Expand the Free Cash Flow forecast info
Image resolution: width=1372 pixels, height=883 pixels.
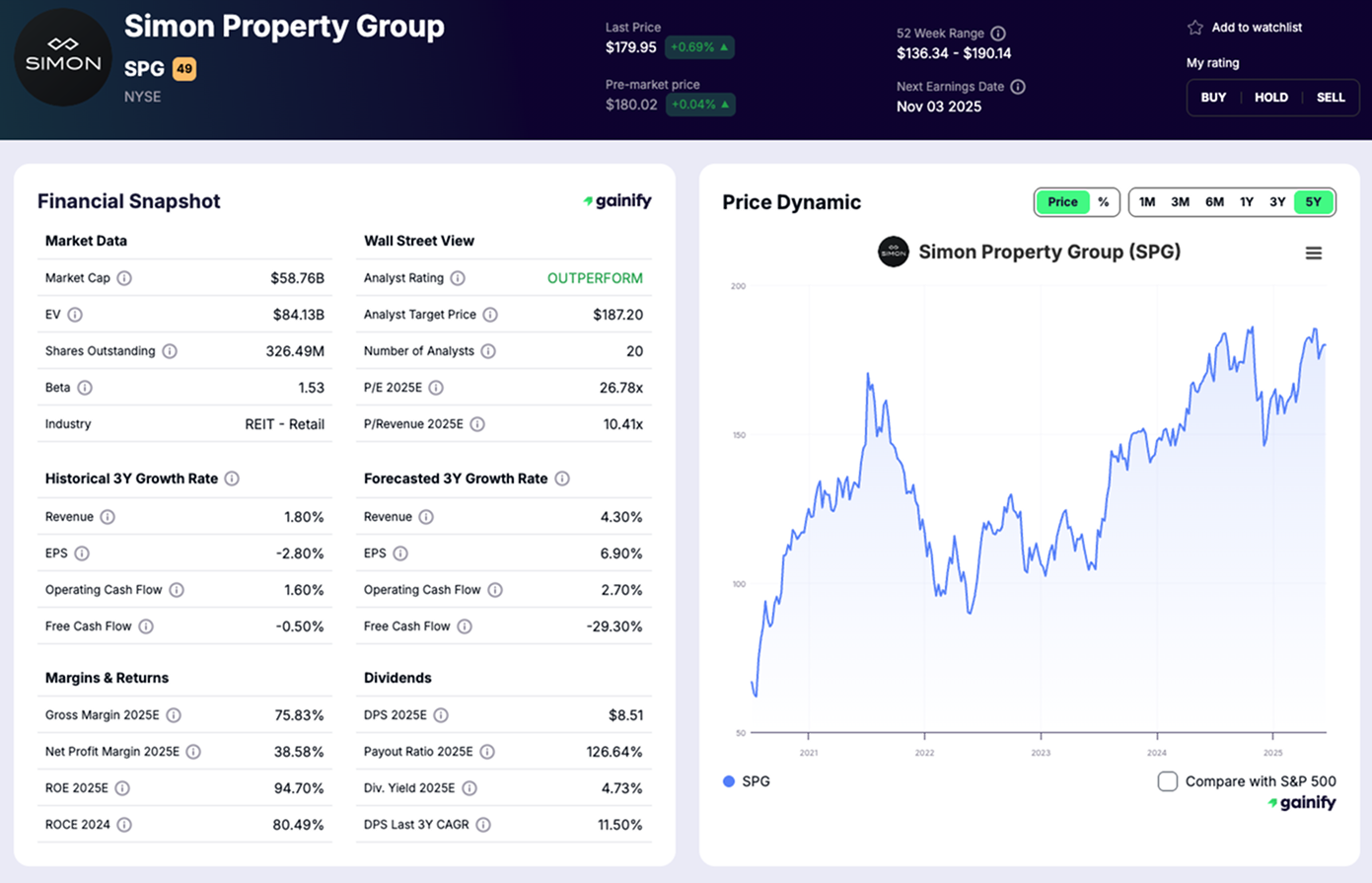[468, 625]
